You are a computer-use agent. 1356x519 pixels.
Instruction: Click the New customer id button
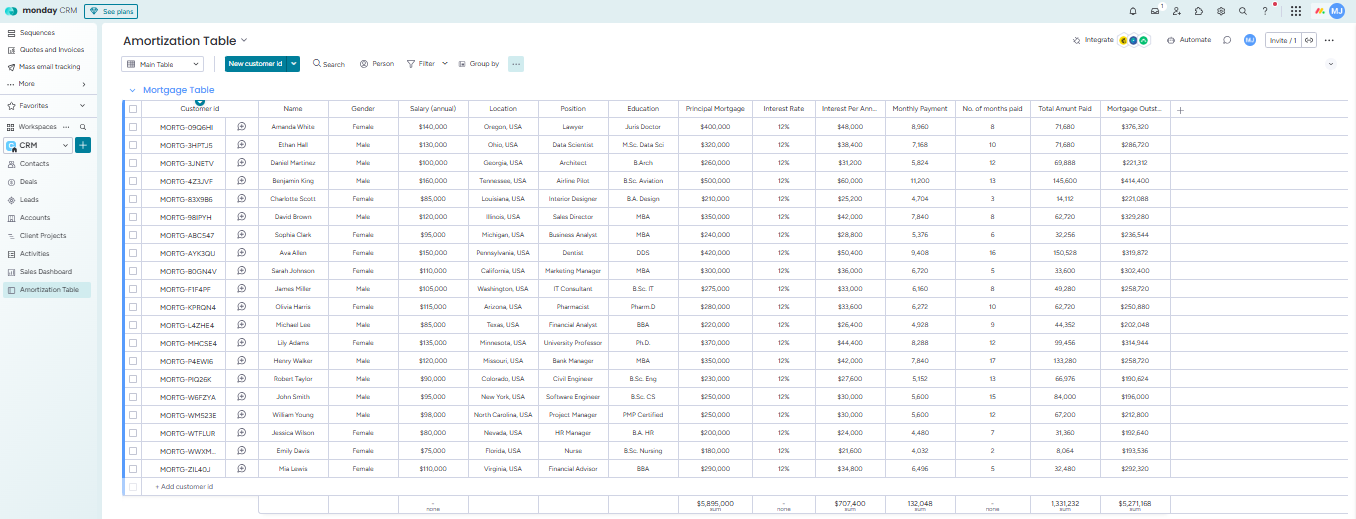pyautogui.click(x=256, y=64)
